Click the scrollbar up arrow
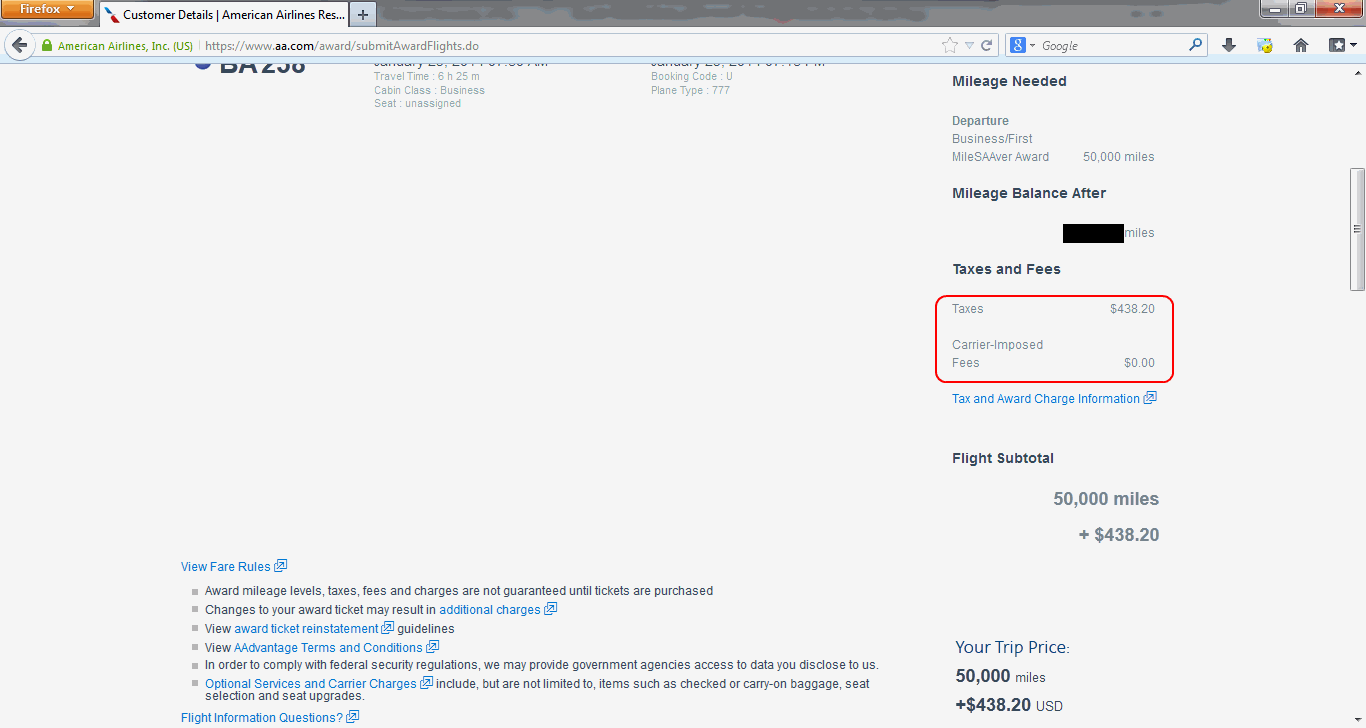The image size is (1366, 728). [x=1357, y=72]
